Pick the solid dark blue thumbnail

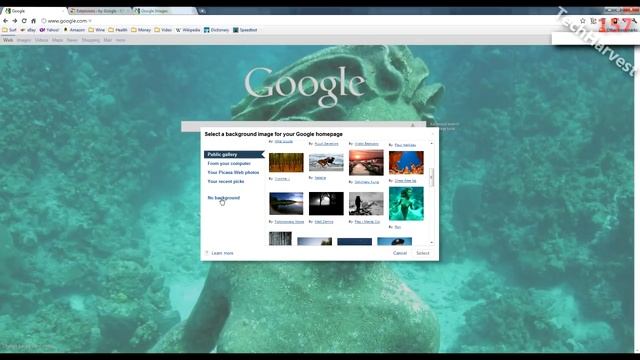coord(355,242)
